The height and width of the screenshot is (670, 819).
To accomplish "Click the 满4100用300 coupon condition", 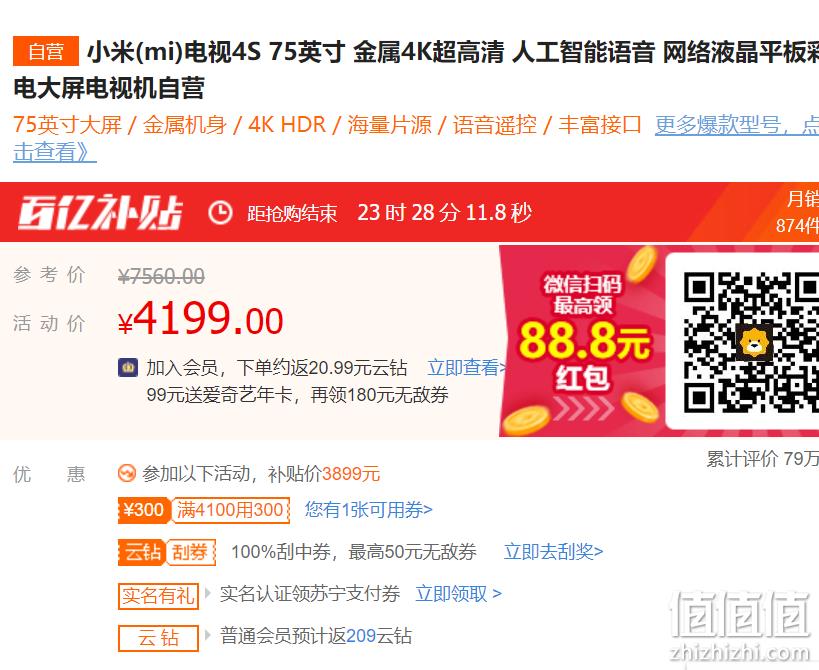I will pos(230,510).
